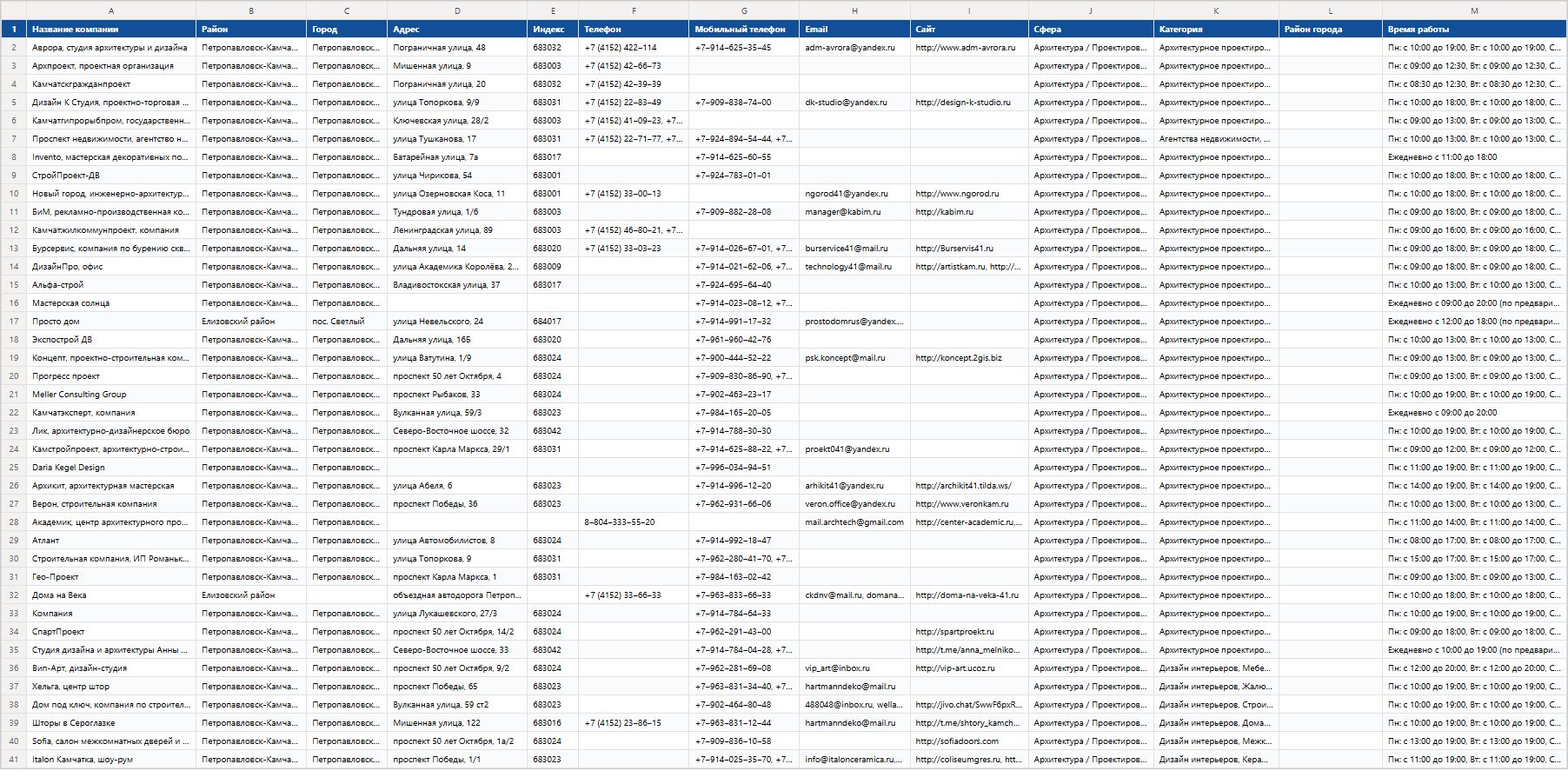This screenshot has width=1568, height=784.
Task: Select column M by its letter header
Action: [1475, 10]
